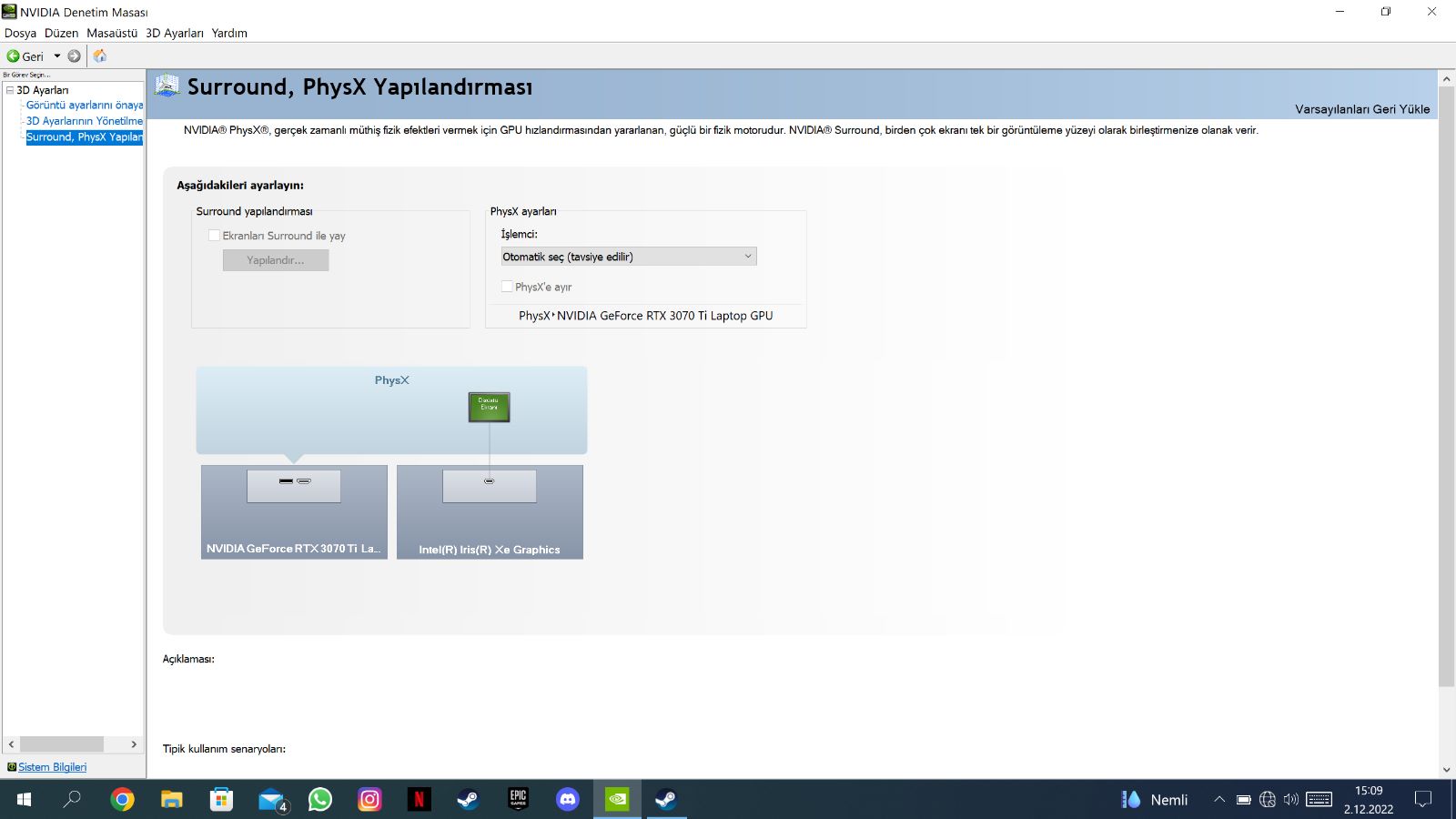Open the first Steam taskbar icon

468,800
